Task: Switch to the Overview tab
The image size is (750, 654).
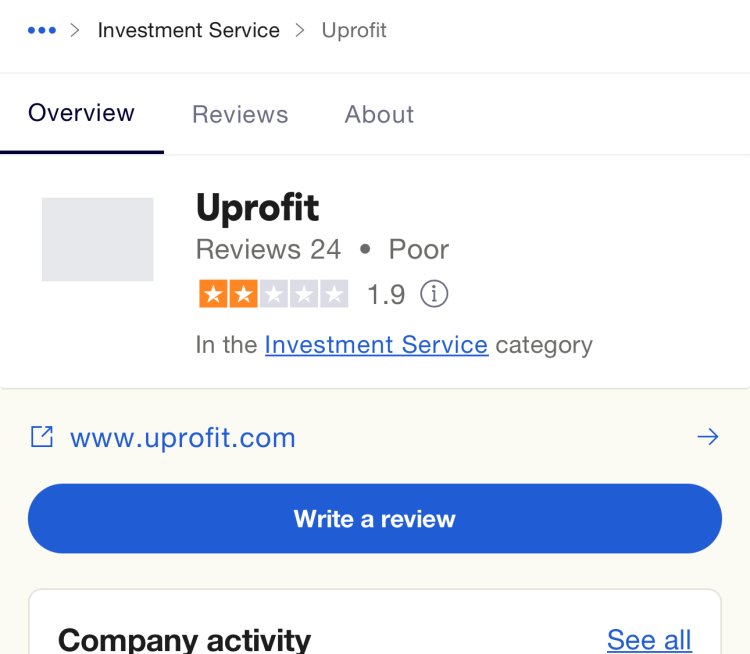Action: click(x=81, y=113)
